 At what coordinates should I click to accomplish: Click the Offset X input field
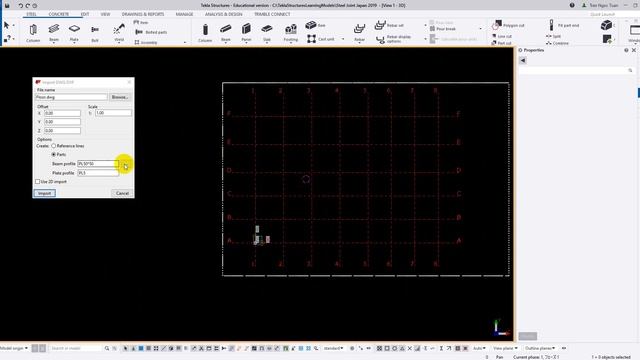pos(62,113)
